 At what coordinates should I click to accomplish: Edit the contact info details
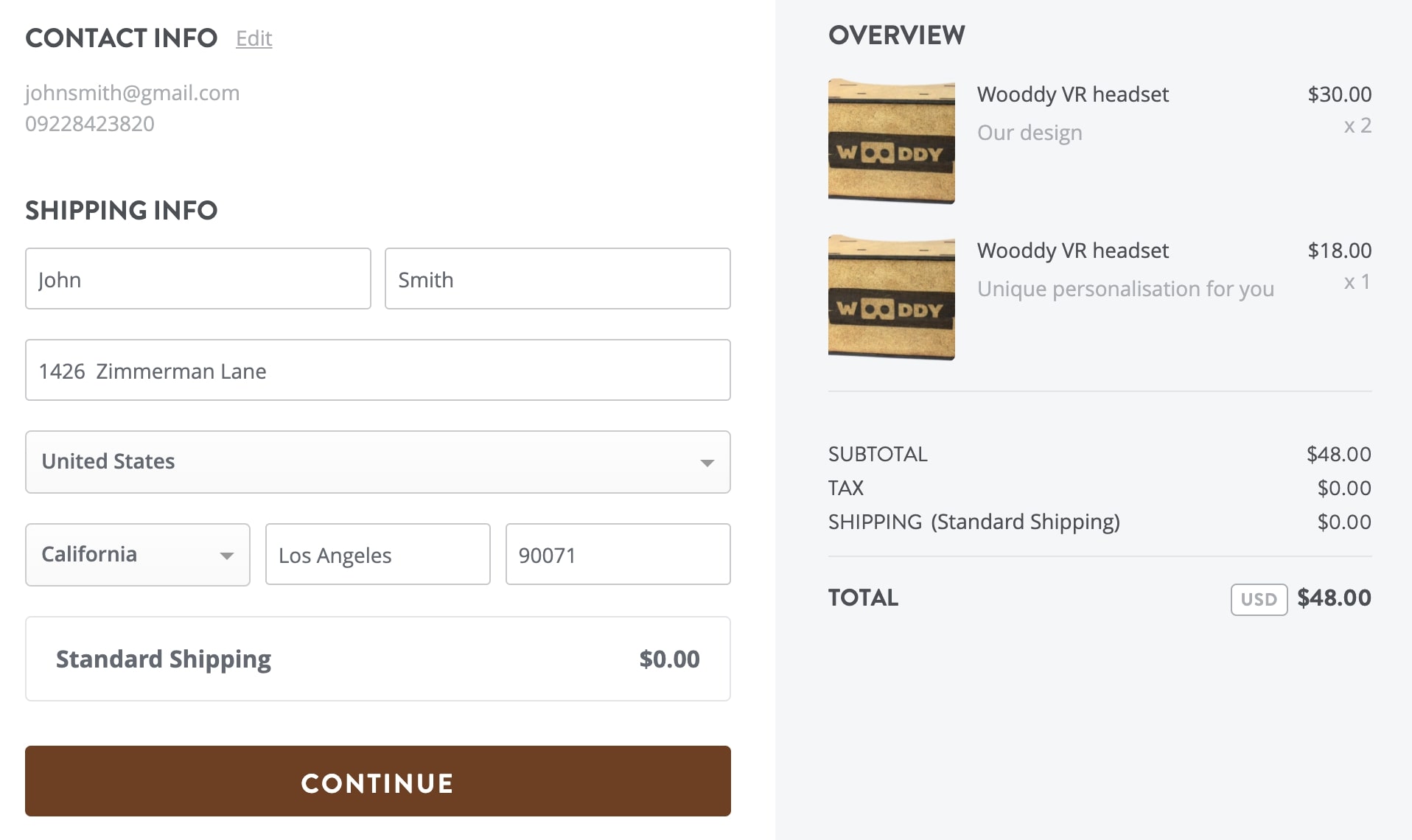tap(254, 38)
